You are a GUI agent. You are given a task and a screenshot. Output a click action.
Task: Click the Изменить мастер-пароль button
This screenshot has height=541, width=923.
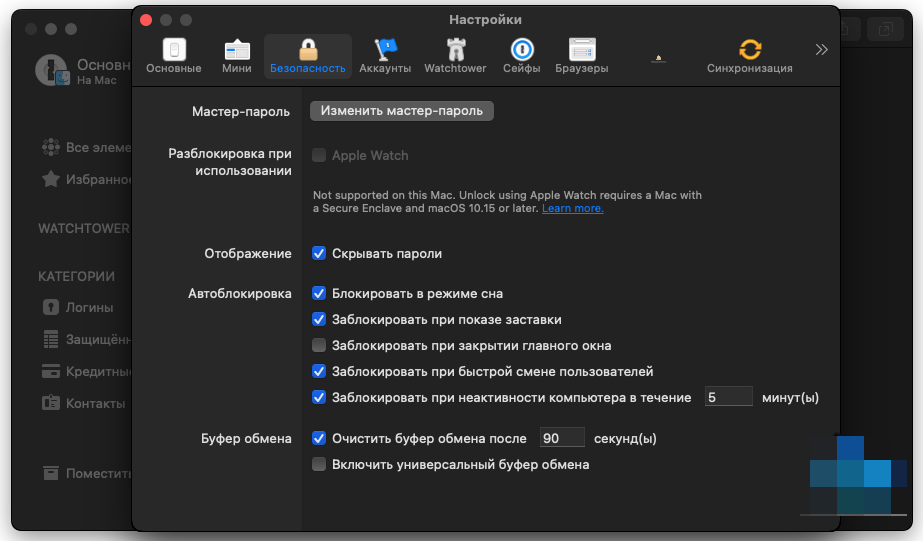(401, 111)
